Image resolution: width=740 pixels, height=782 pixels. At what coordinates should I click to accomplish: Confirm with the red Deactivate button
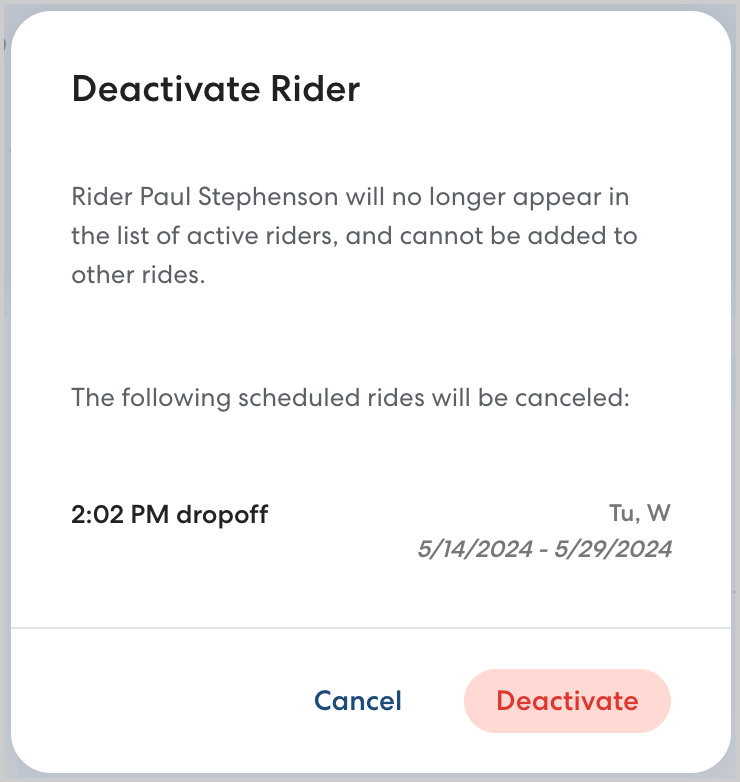point(567,701)
